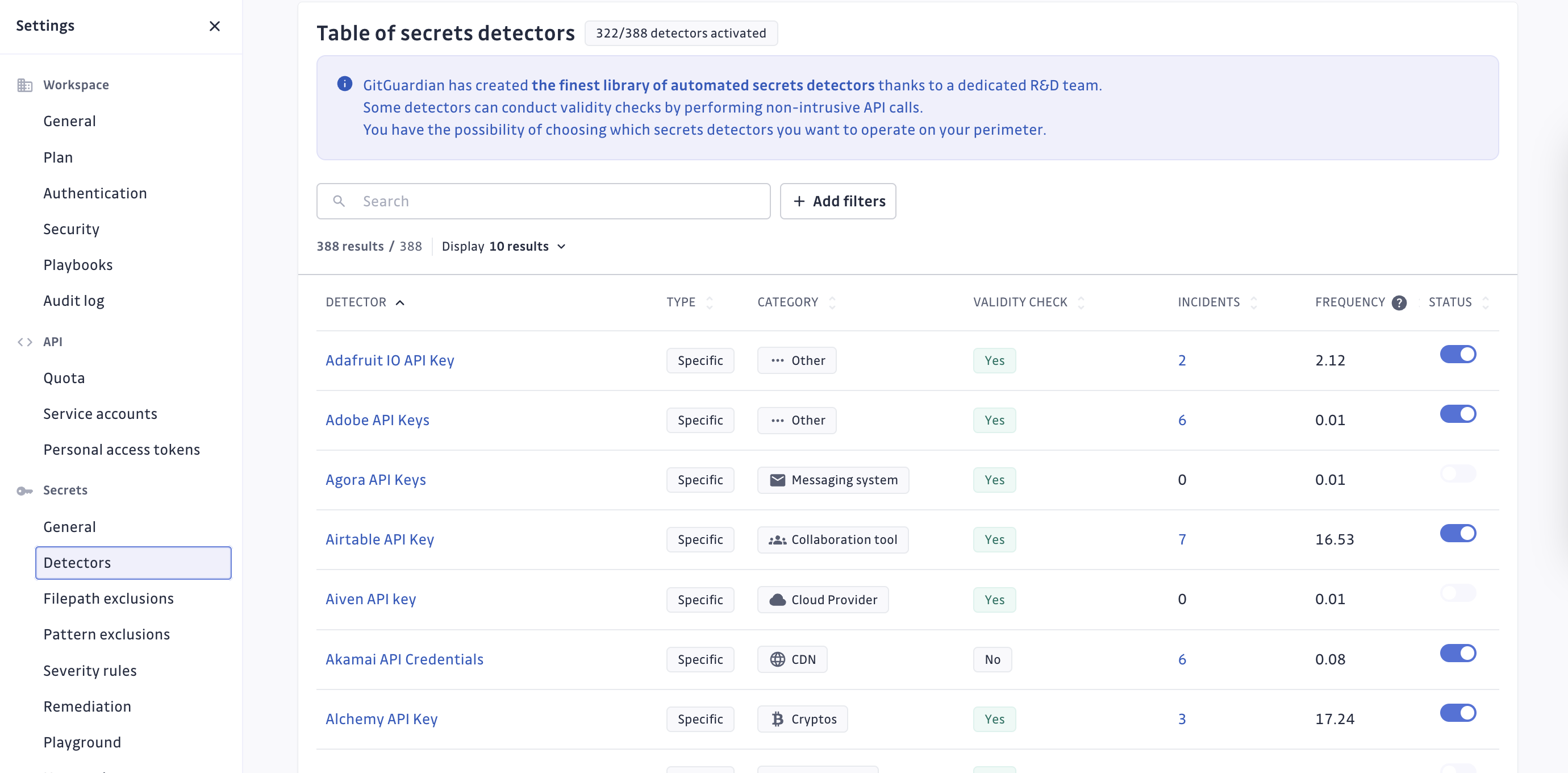Open Service accounts settings
The height and width of the screenshot is (773, 1568).
coord(100,414)
